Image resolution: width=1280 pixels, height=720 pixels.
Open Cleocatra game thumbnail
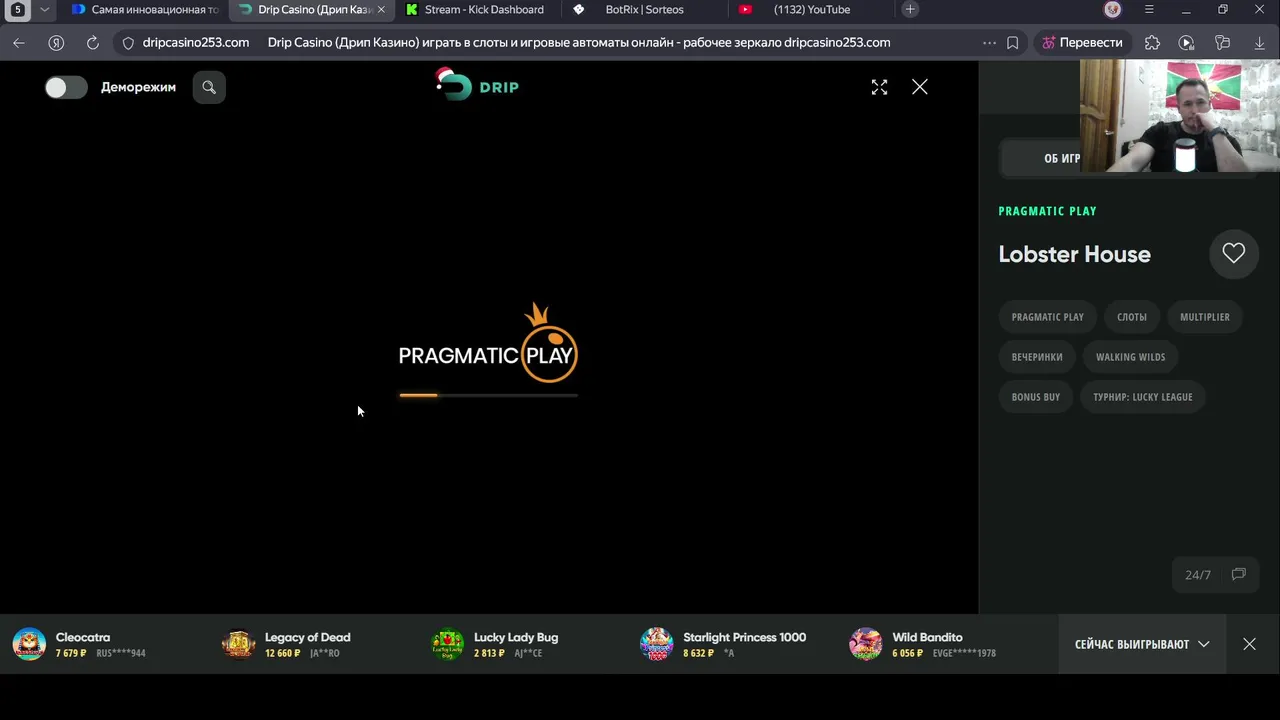click(x=29, y=644)
